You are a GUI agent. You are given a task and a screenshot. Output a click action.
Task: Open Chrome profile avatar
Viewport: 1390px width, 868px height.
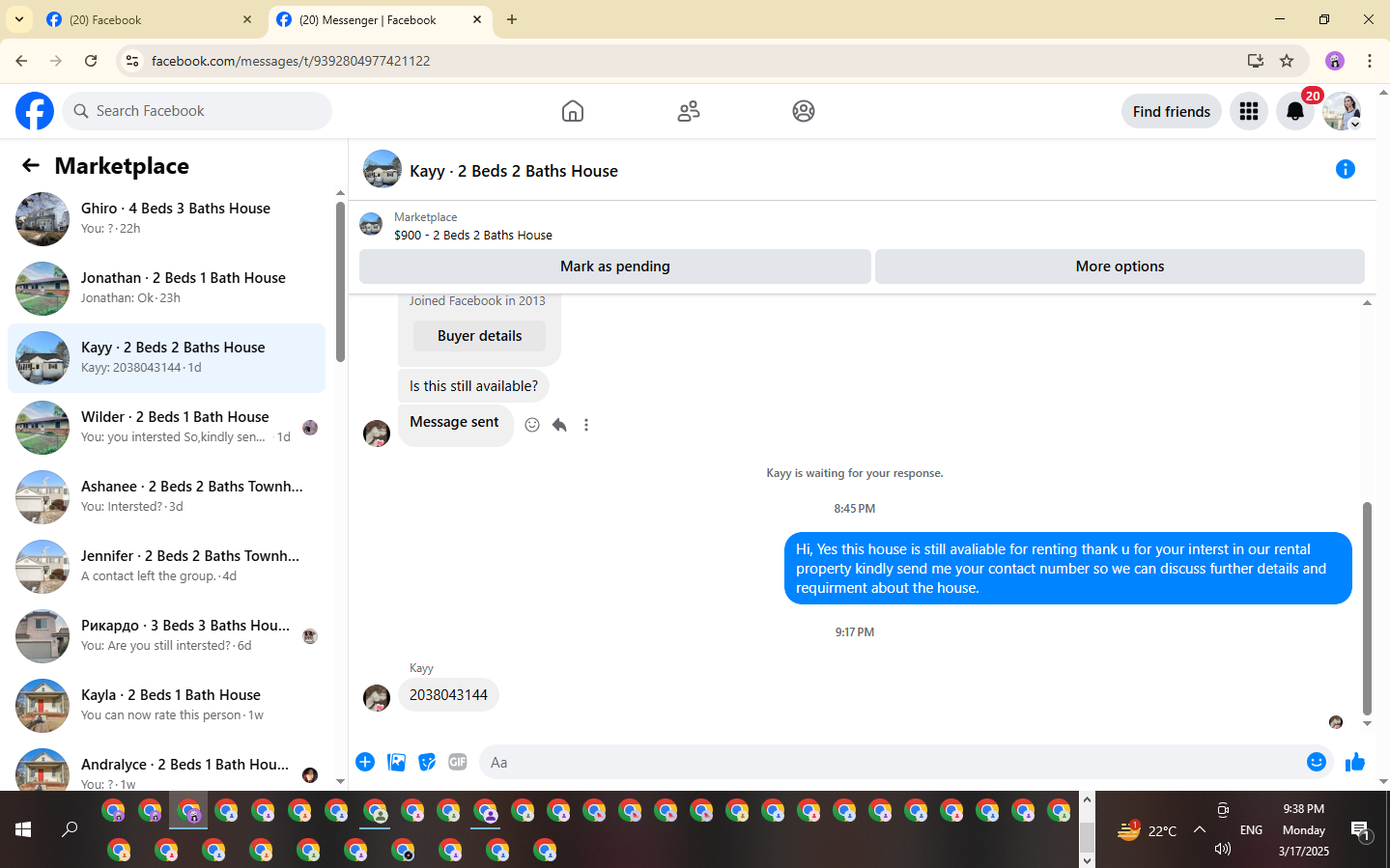[1335, 61]
